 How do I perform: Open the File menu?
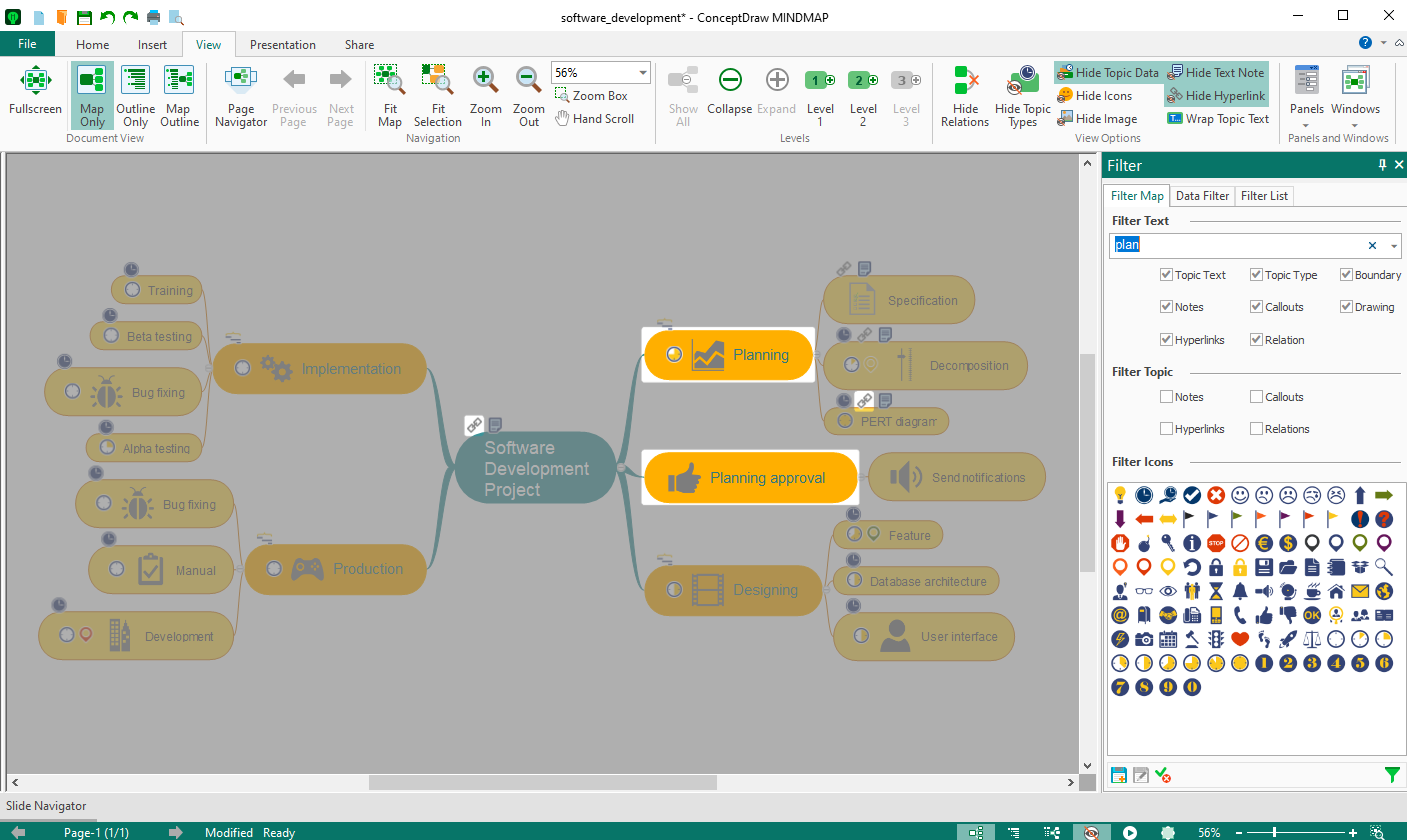[27, 44]
